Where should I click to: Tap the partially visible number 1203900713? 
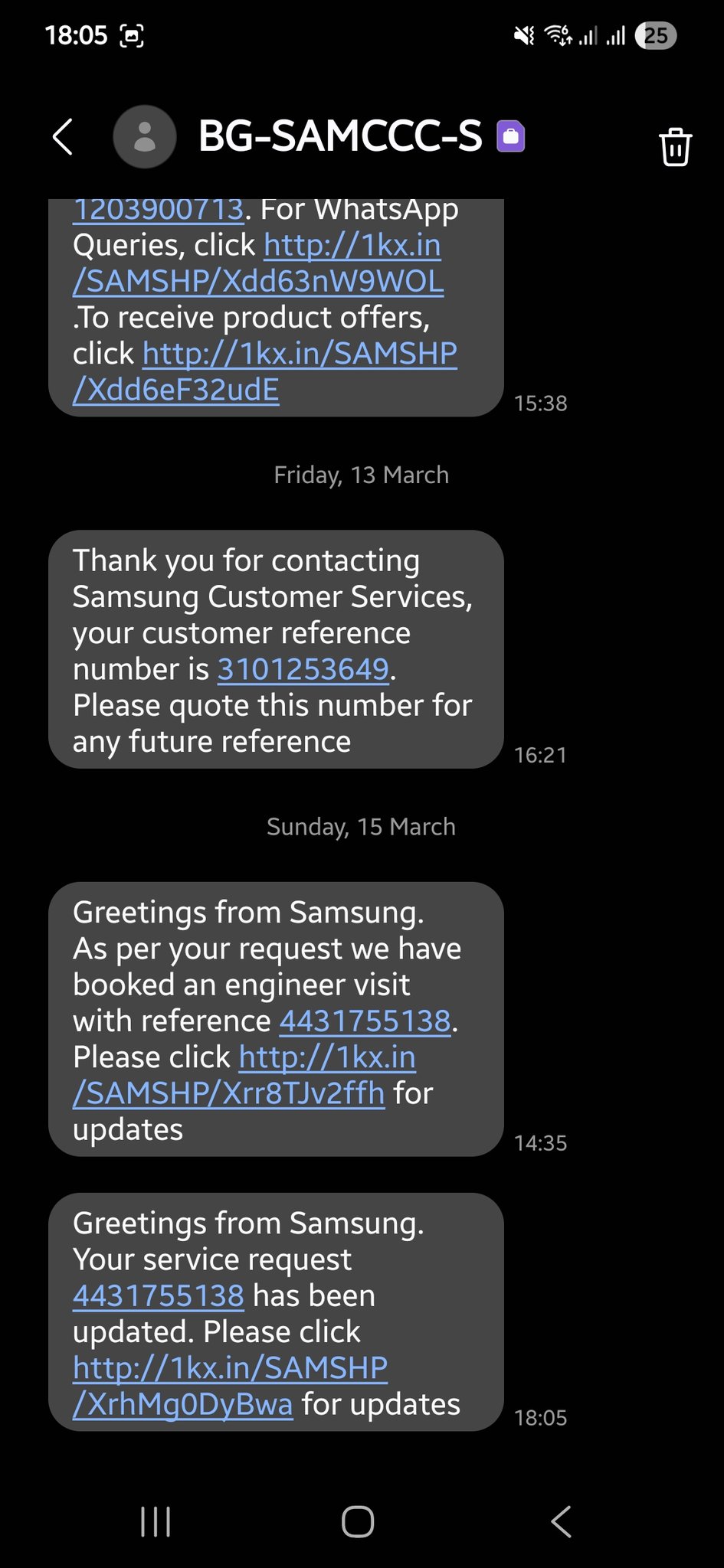[x=159, y=210]
